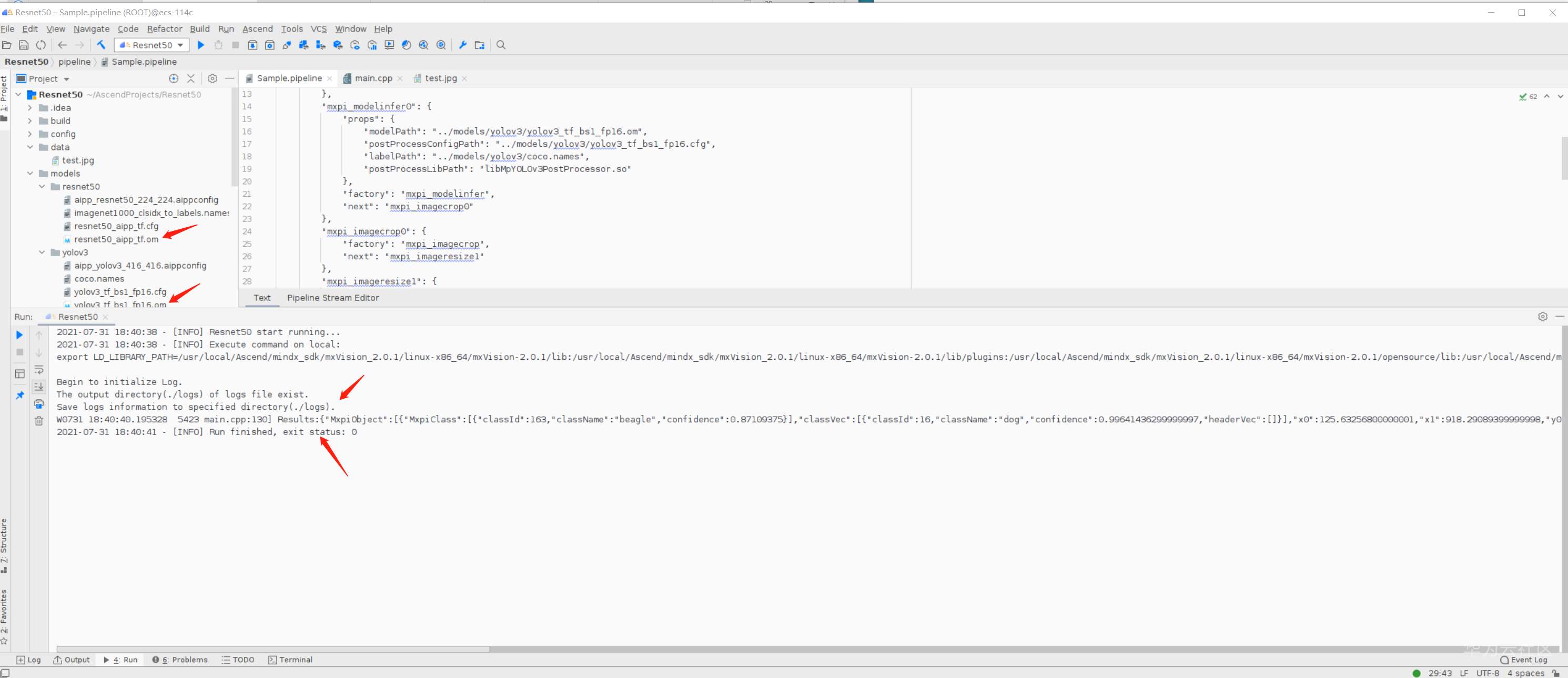Rerun Resnet50 from Run panel play icon
1568x678 pixels.
click(19, 335)
